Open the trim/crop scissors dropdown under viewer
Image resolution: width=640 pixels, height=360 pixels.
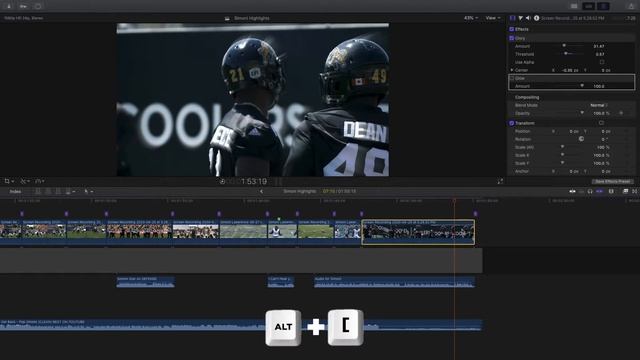pos(25,181)
